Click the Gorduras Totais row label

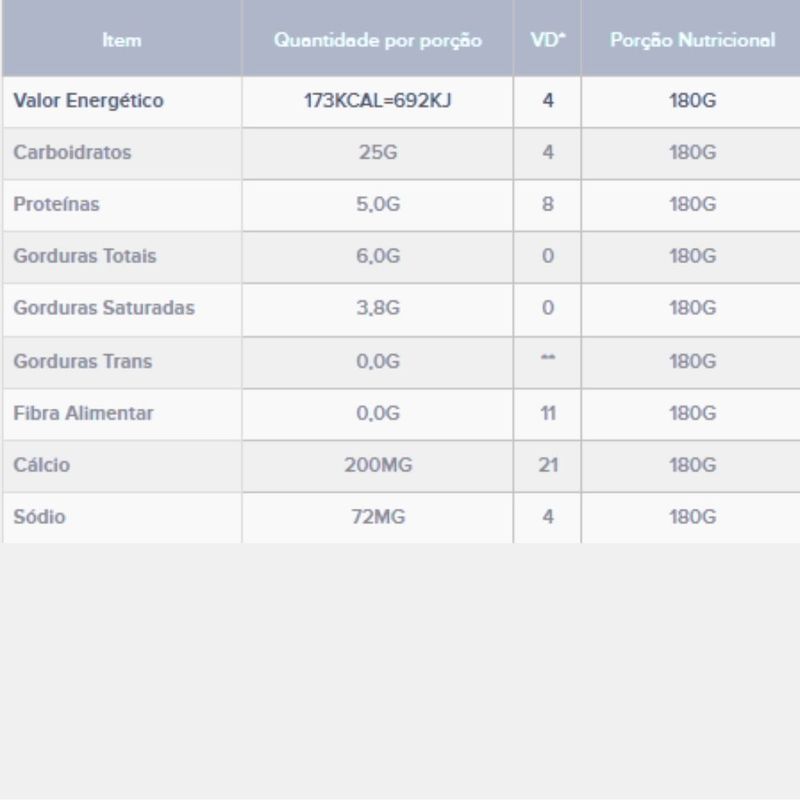point(85,256)
